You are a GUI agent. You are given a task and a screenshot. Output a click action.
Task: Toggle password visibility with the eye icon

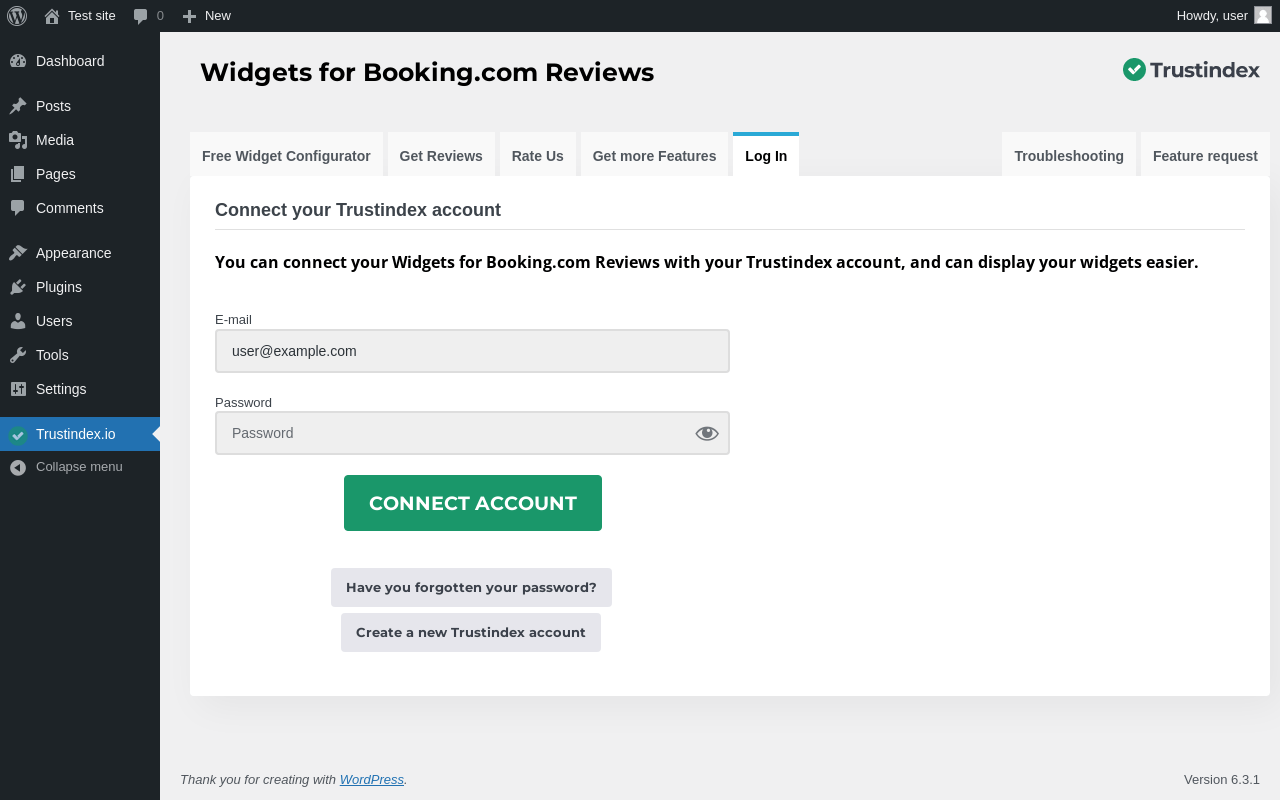click(x=707, y=433)
